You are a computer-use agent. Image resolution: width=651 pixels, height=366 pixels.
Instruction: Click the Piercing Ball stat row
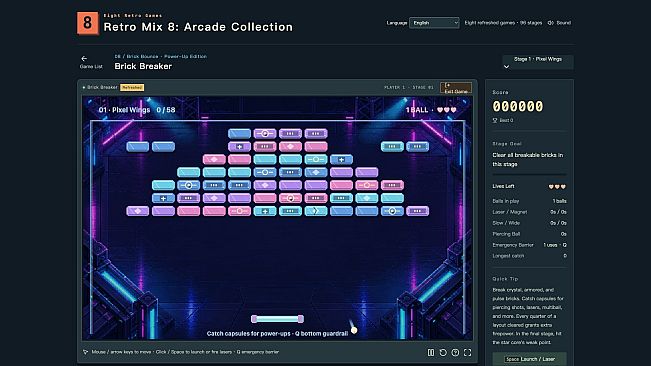click(529, 234)
